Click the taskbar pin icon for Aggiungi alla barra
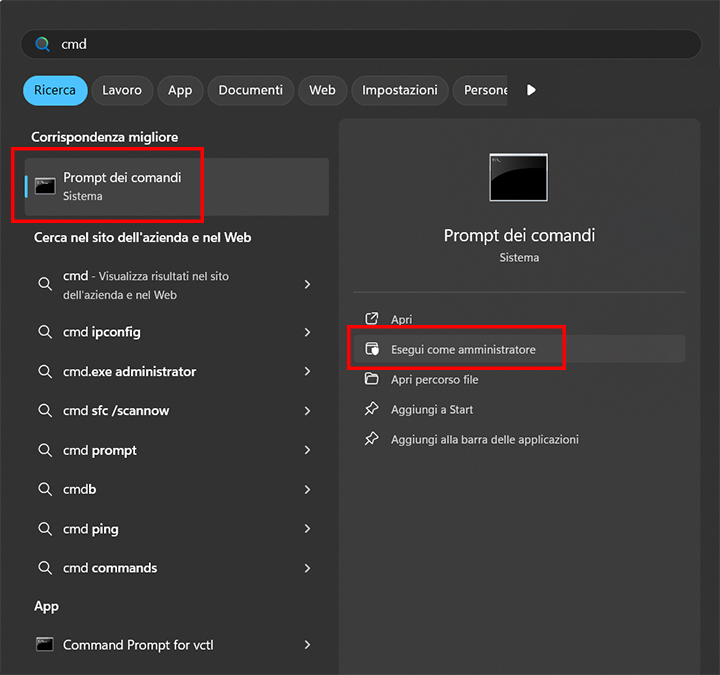This screenshot has height=675, width=720. point(372,439)
